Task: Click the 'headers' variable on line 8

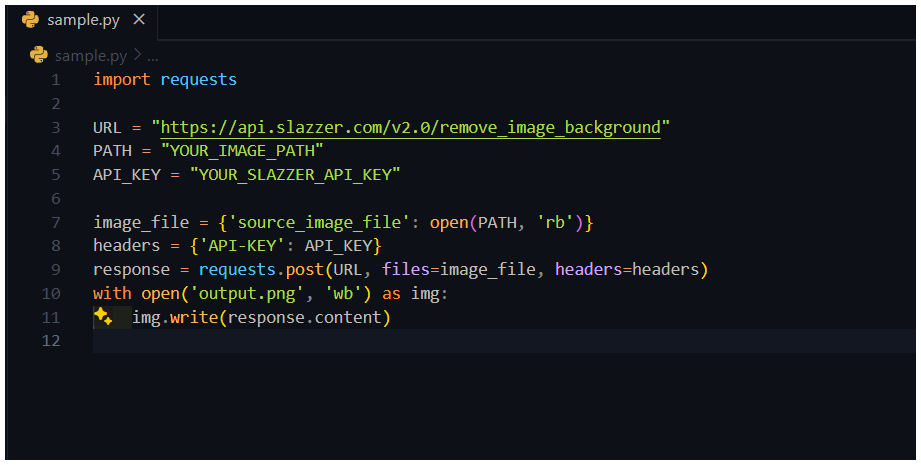Action: click(126, 245)
